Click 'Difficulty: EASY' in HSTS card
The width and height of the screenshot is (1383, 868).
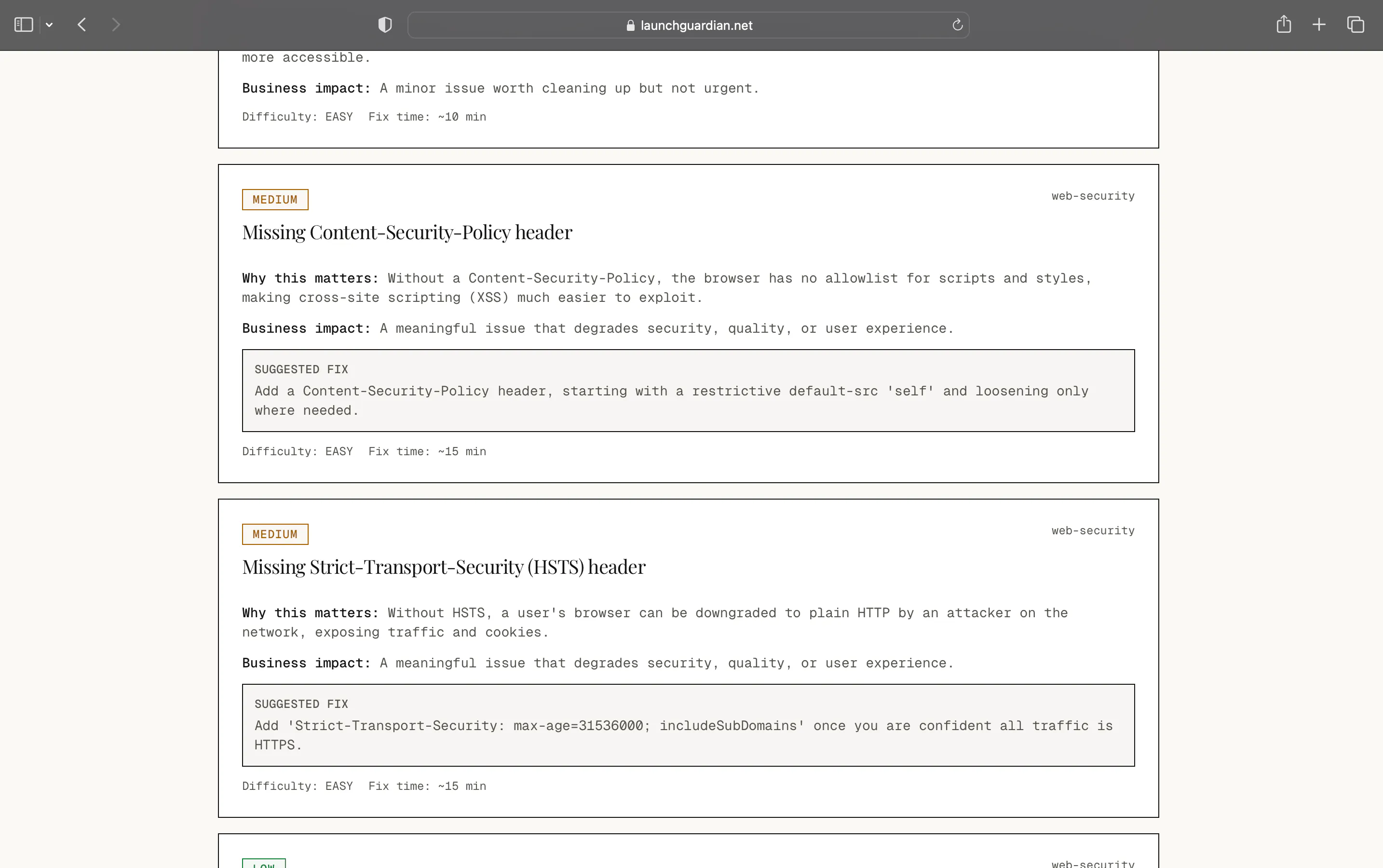pos(298,787)
